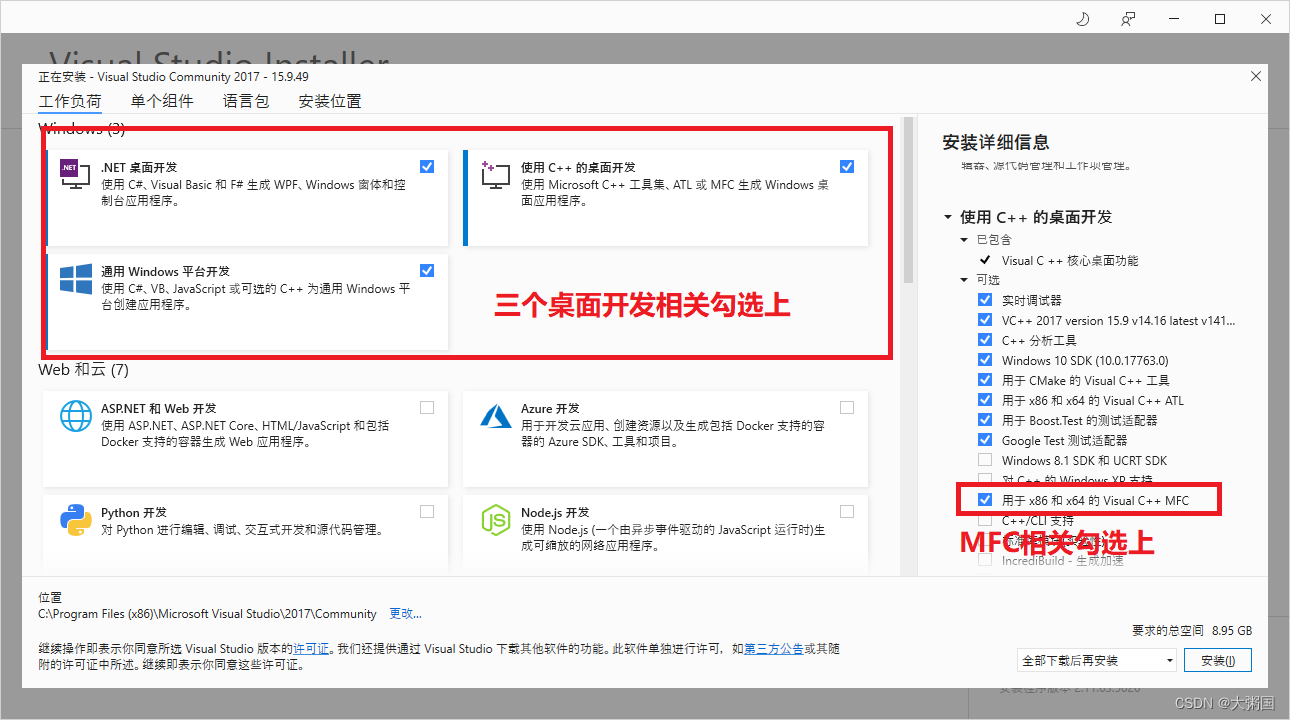The height and width of the screenshot is (720, 1290).
Task: Close the installer dialog with X
Action: (1256, 76)
